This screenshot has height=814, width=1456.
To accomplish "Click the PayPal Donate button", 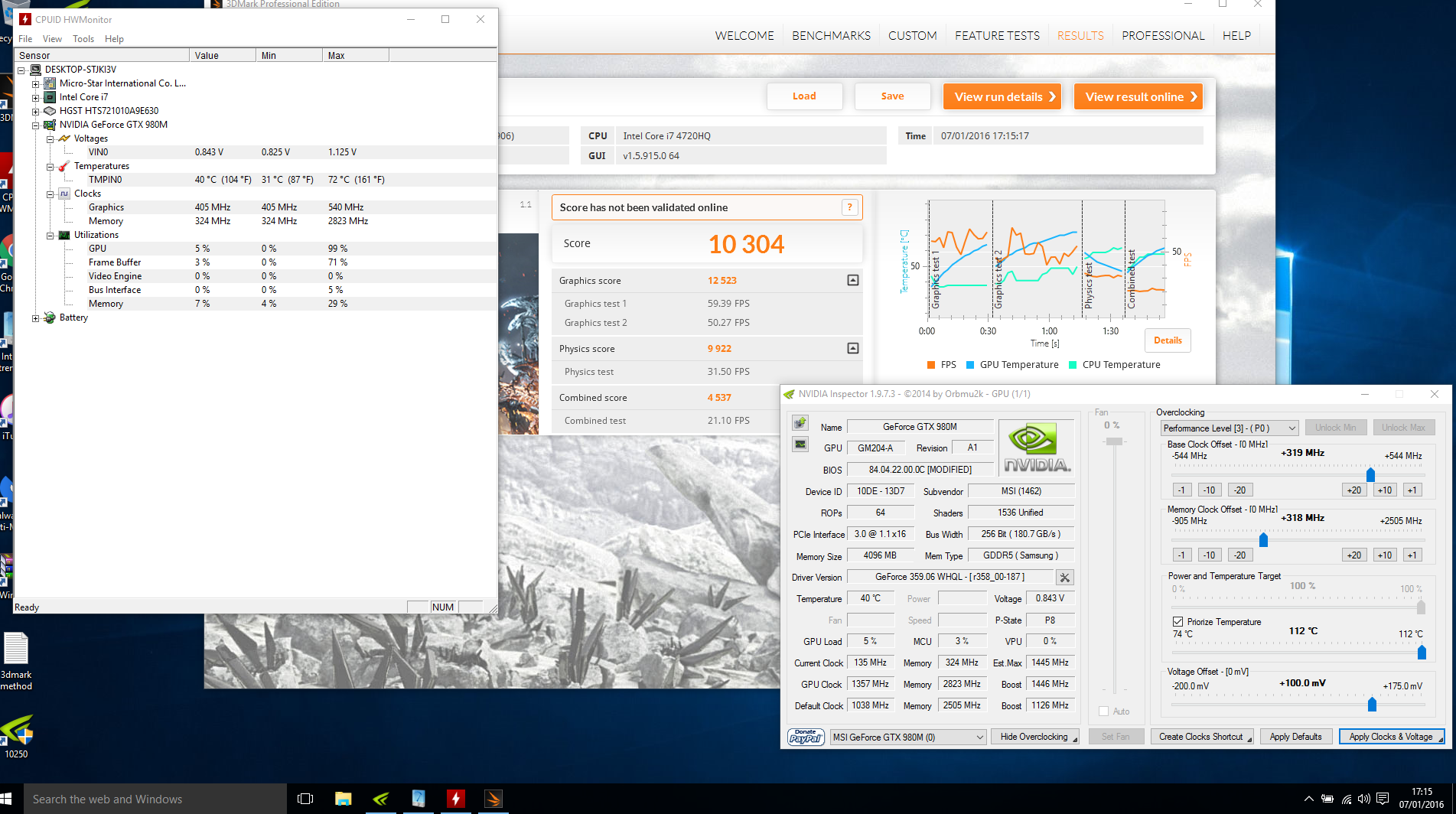I will pyautogui.click(x=806, y=737).
